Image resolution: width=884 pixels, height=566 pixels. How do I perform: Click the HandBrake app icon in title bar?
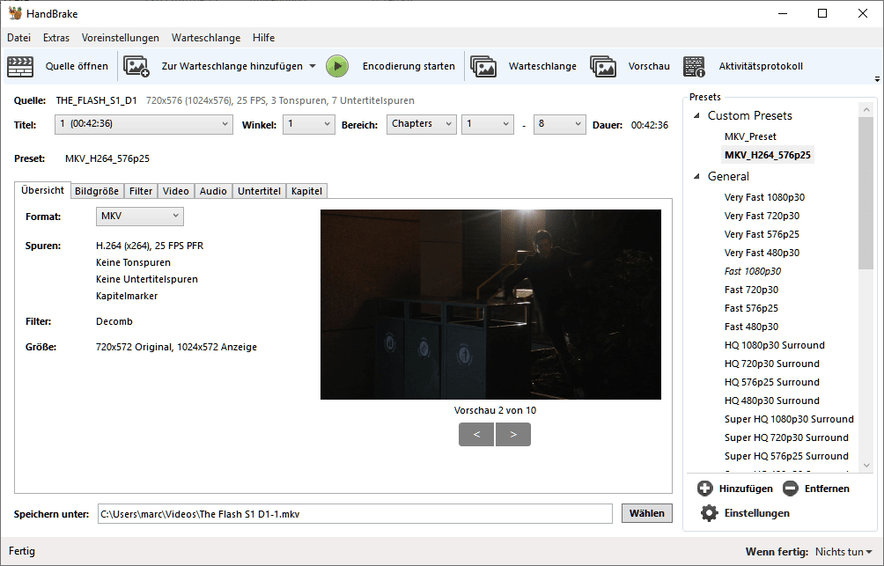coord(15,13)
